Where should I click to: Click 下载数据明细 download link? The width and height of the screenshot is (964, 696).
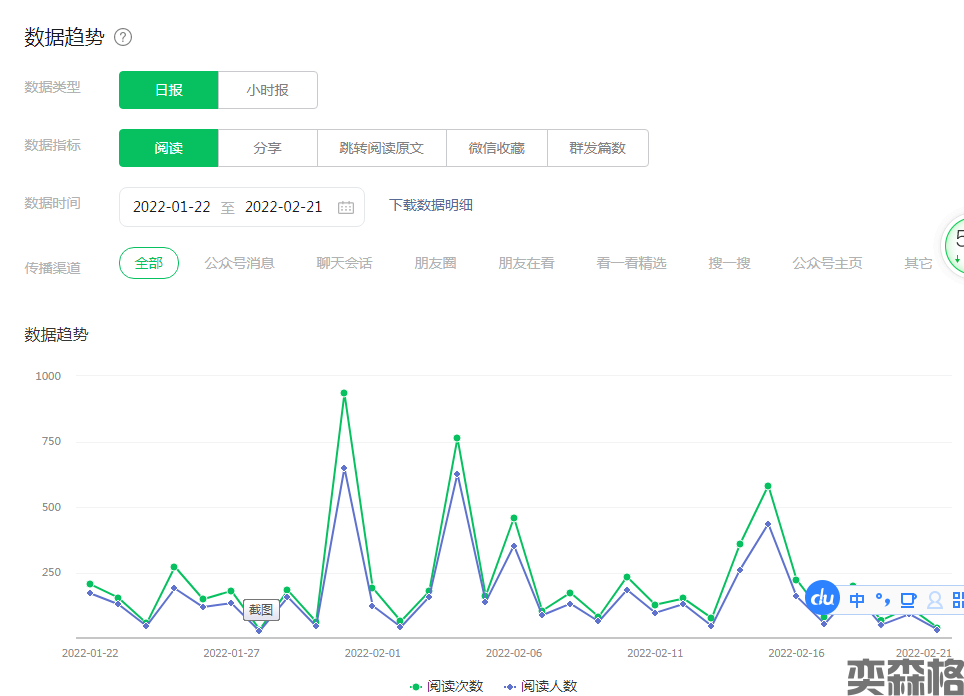tap(430, 205)
